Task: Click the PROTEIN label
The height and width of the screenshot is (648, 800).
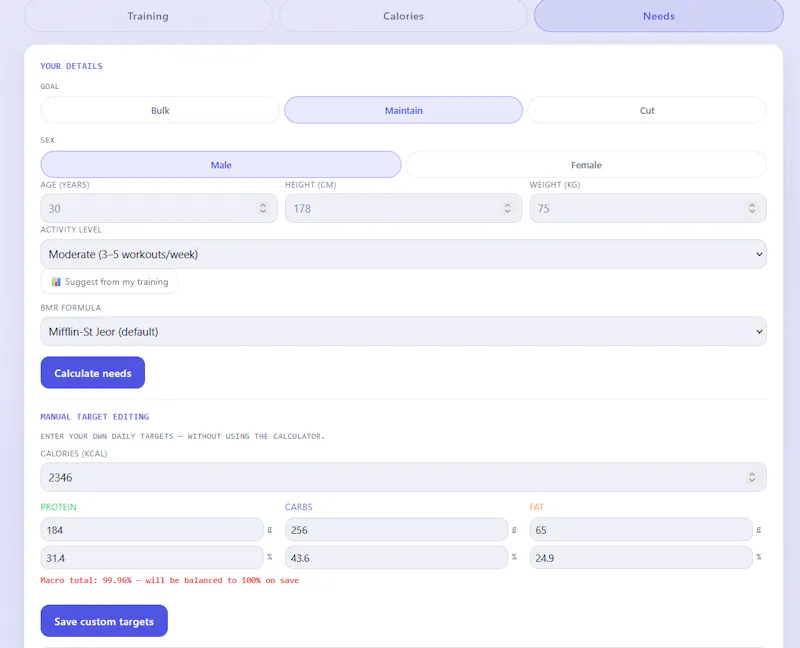Action: pos(59,507)
